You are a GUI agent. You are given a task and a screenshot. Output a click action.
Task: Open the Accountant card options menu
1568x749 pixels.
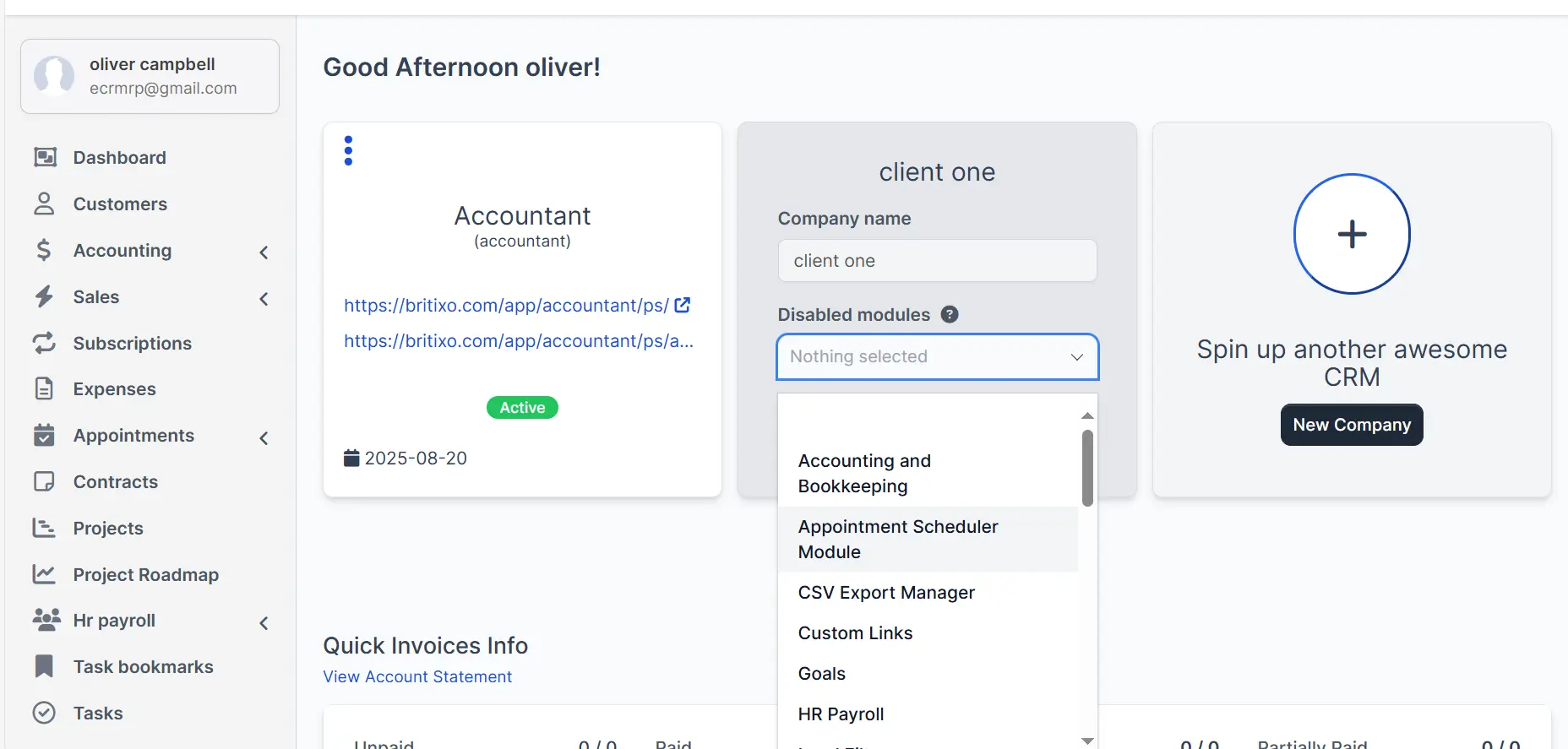click(x=348, y=149)
